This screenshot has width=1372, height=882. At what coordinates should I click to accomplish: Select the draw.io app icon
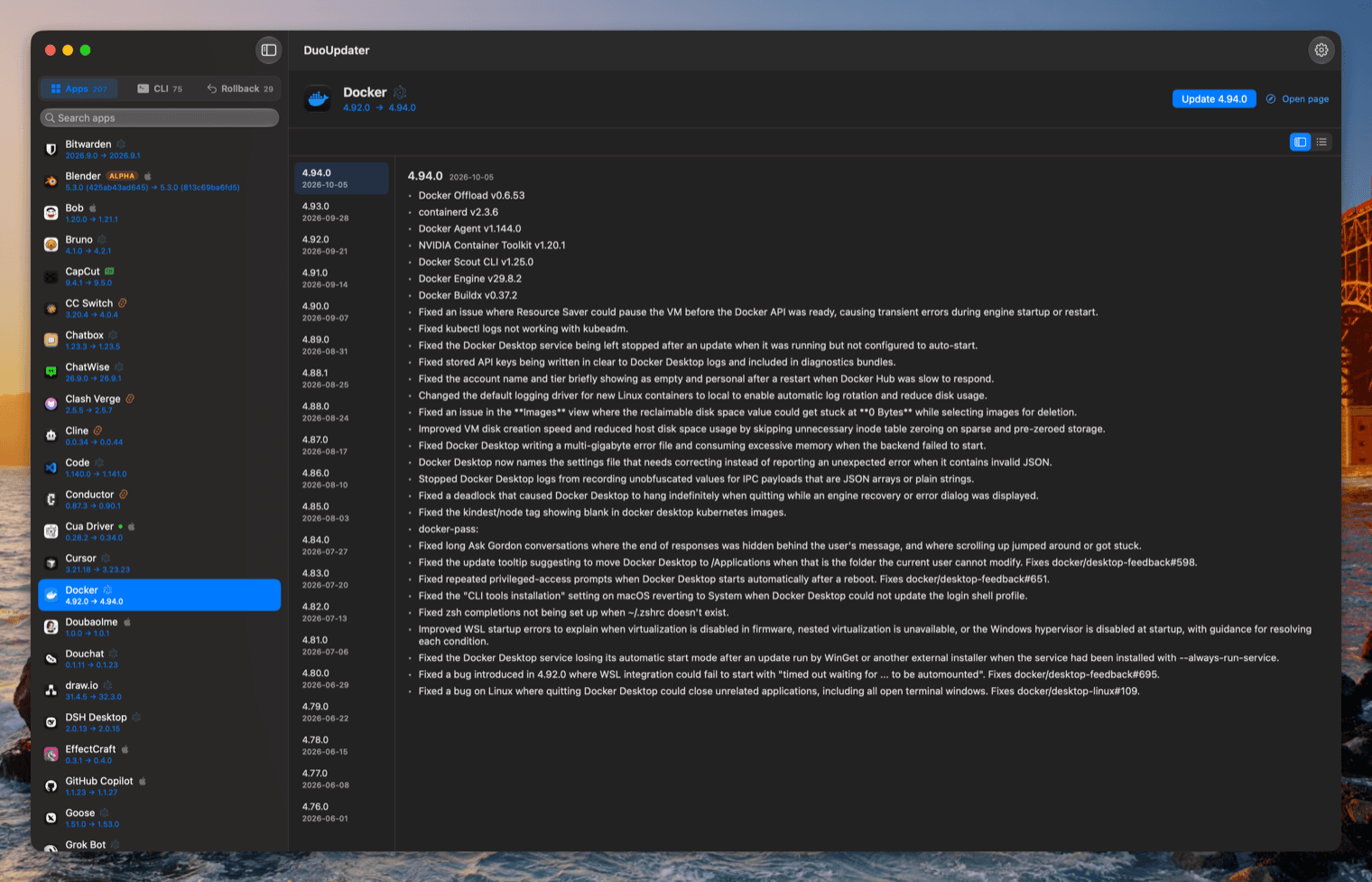pos(51,691)
